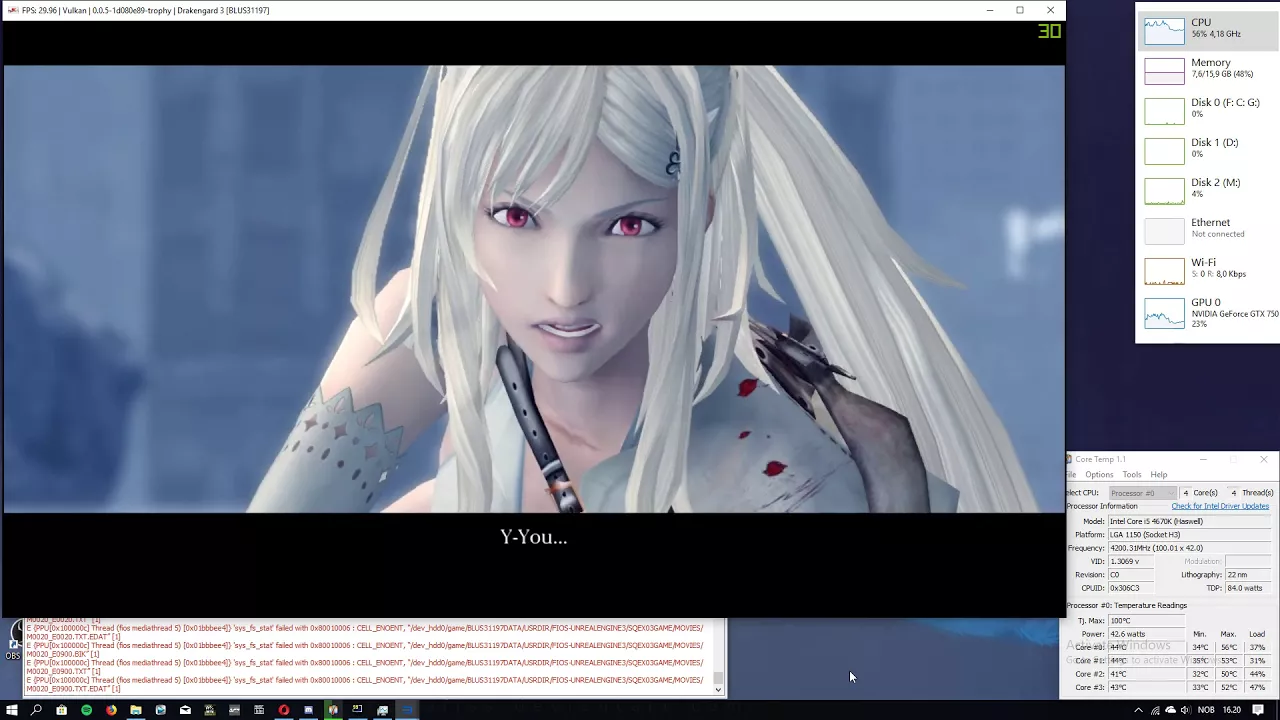Open Core Temp Tools menu
The height and width of the screenshot is (720, 1280).
[1131, 475]
